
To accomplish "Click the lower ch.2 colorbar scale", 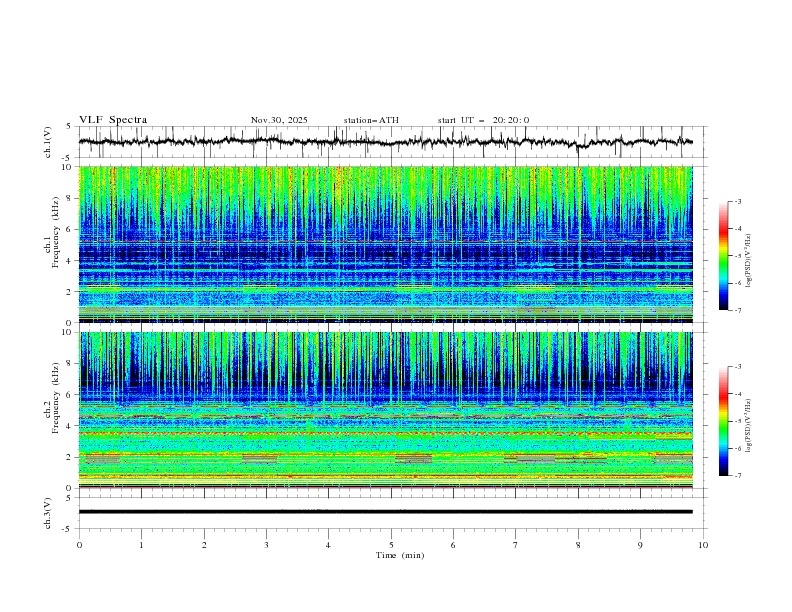I will click(x=723, y=421).
